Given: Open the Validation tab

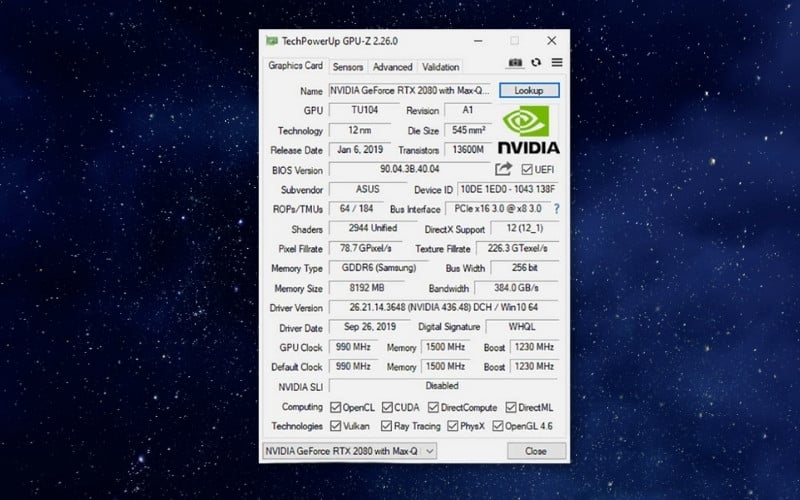Looking at the screenshot, I should [440, 67].
